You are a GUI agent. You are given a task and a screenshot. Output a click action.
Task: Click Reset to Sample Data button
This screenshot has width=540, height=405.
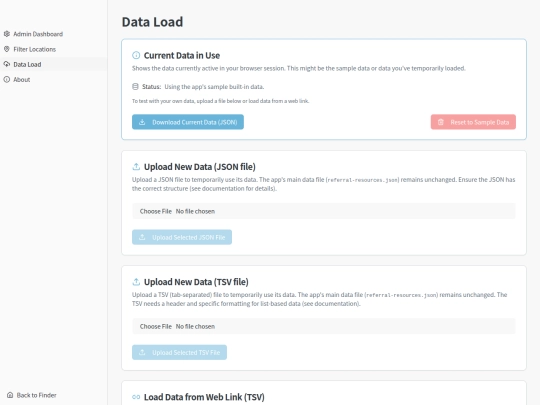(x=473, y=122)
